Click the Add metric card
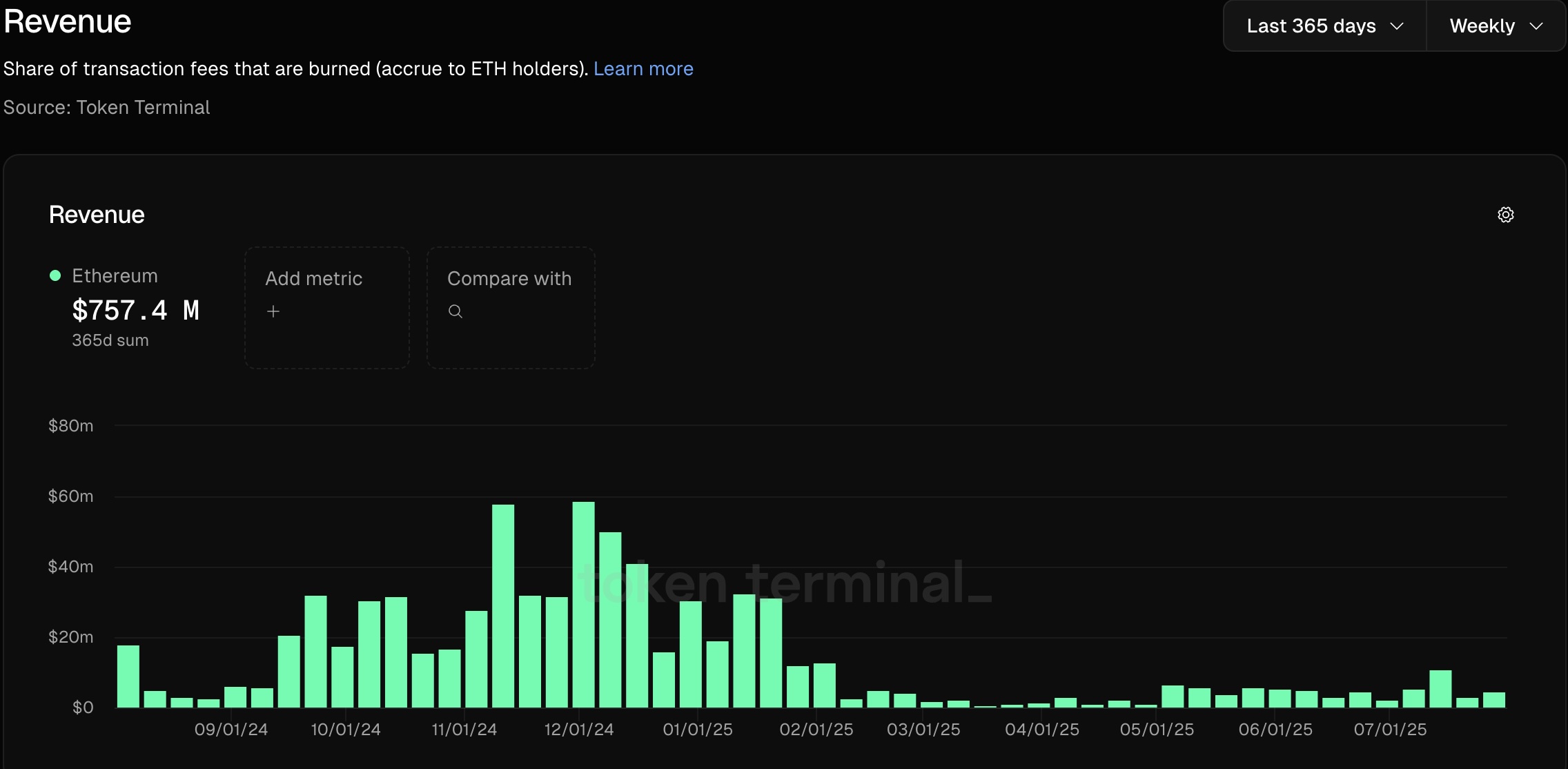The image size is (1568, 769). point(327,308)
